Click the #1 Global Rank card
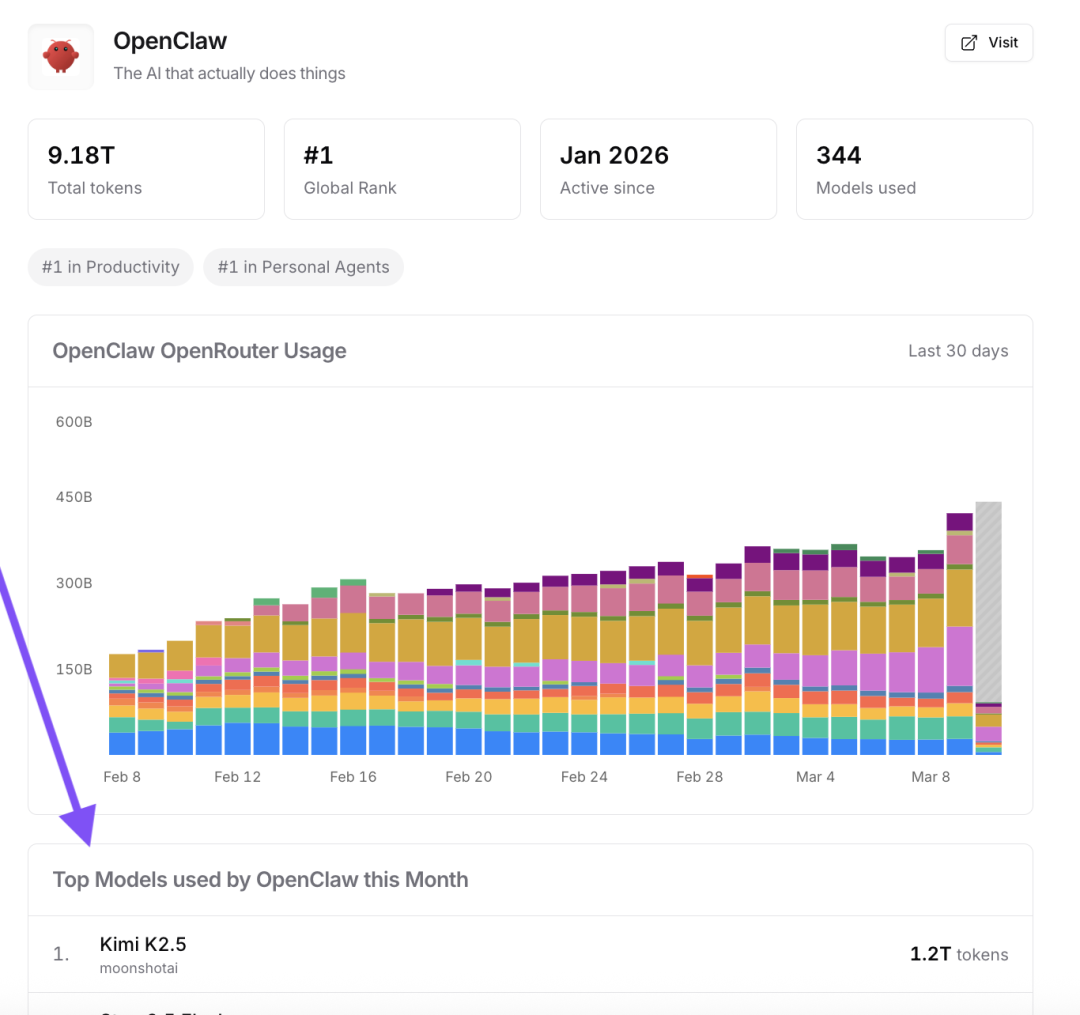The image size is (1080, 1015). (x=402, y=169)
